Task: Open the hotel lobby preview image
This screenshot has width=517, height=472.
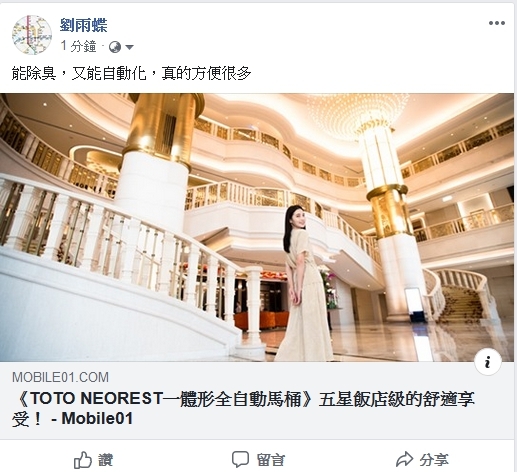Action: [257, 227]
